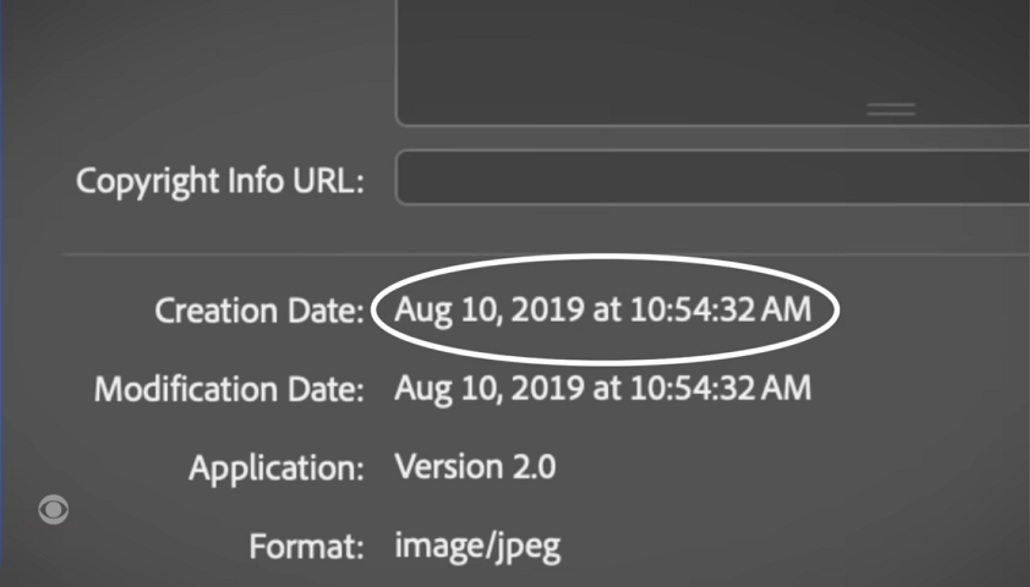
Task: Click the 10:54:32 AM time in Modification Date
Action: [720, 388]
